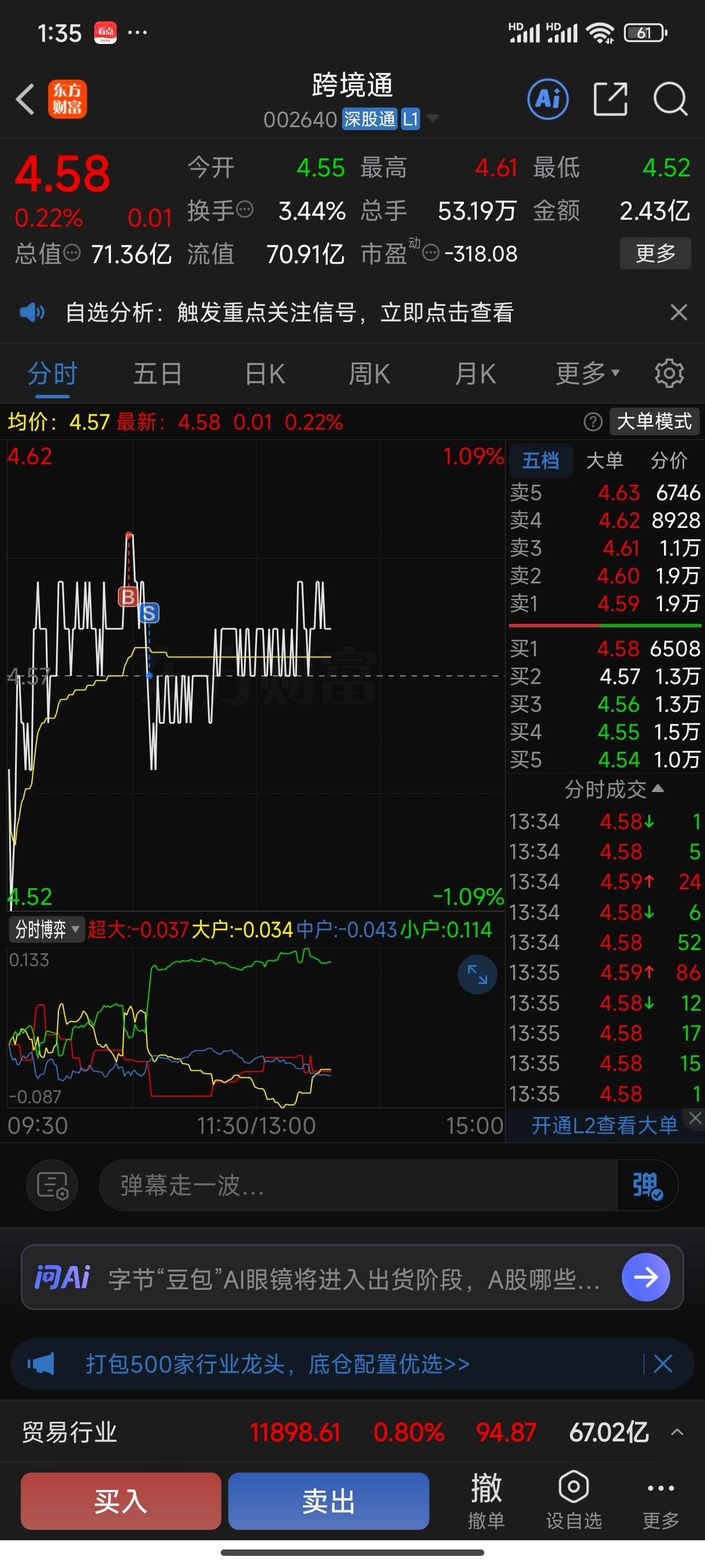705x1568 pixels.
Task: Tap the B buy marker on chart
Action: coord(128,597)
